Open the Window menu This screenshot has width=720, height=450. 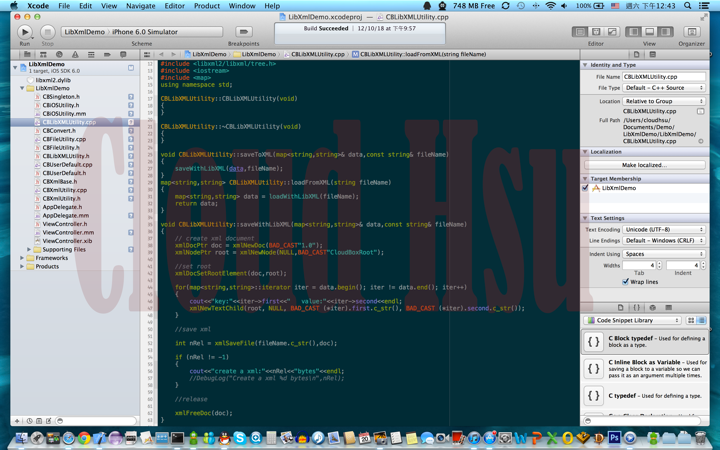pyautogui.click(x=242, y=6)
